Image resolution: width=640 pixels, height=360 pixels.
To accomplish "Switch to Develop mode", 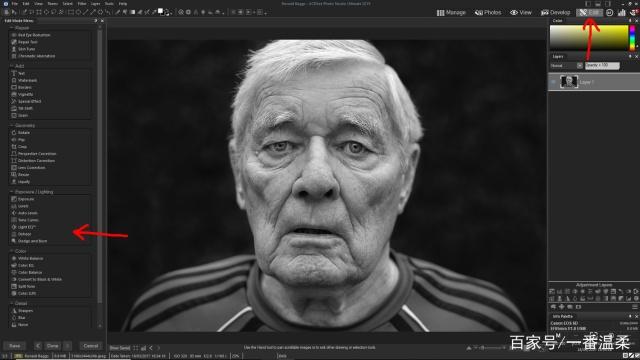I will (x=556, y=13).
